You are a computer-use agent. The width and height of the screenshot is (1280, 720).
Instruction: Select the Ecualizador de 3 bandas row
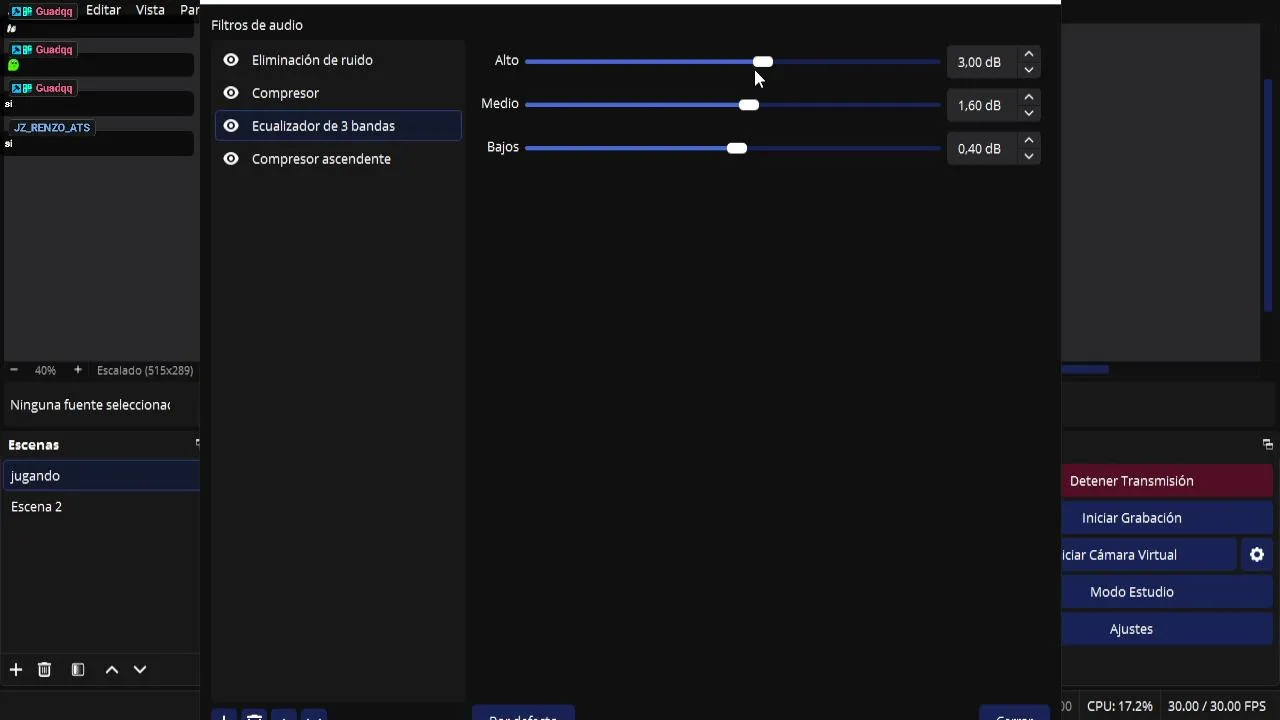(x=338, y=126)
